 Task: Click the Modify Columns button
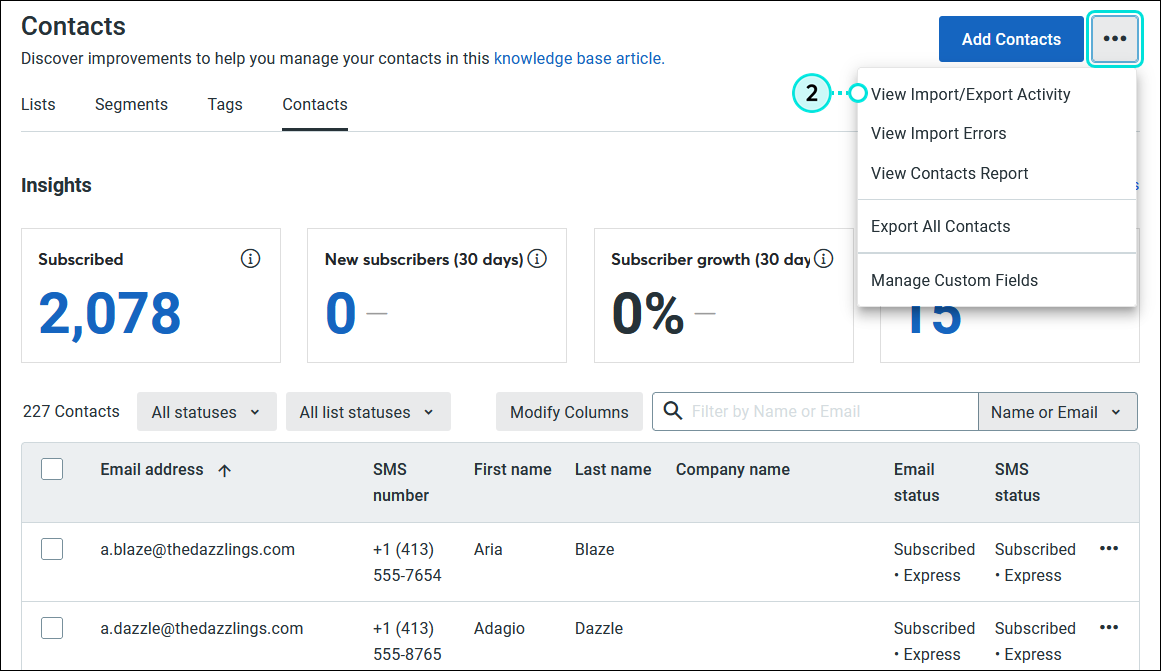pos(569,412)
